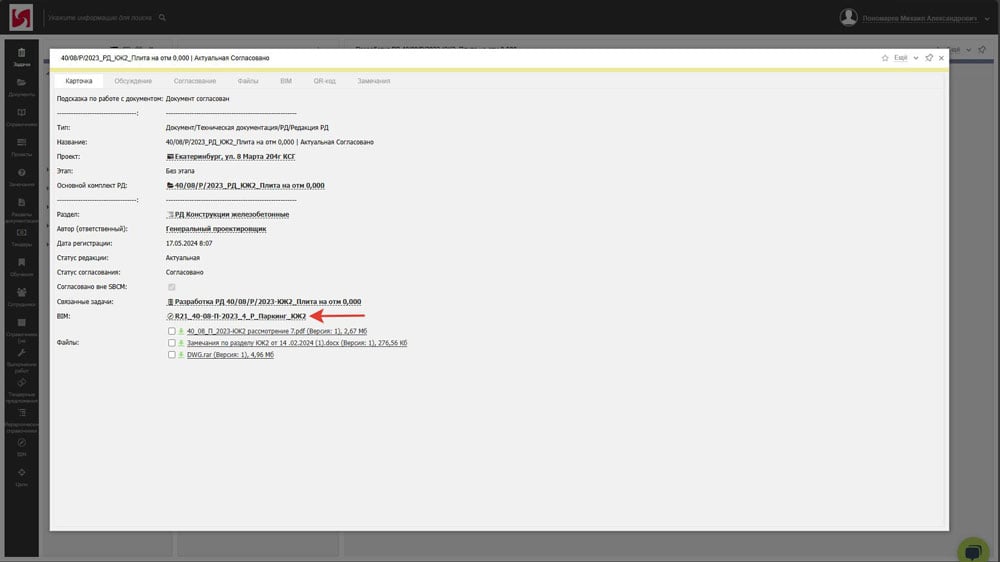
Task: Check the box for the PDF file
Action: [x=171, y=330]
